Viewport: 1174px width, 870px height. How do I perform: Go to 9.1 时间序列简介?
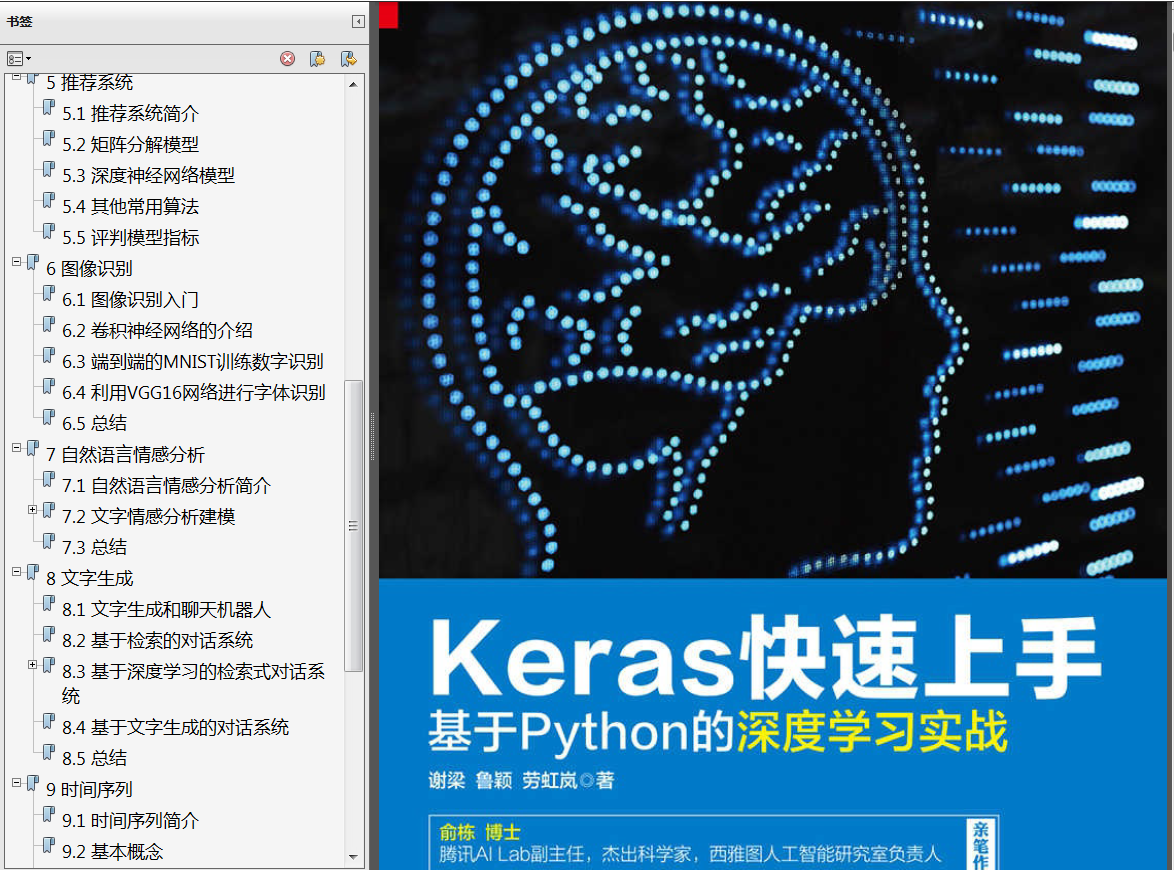[x=130, y=821]
